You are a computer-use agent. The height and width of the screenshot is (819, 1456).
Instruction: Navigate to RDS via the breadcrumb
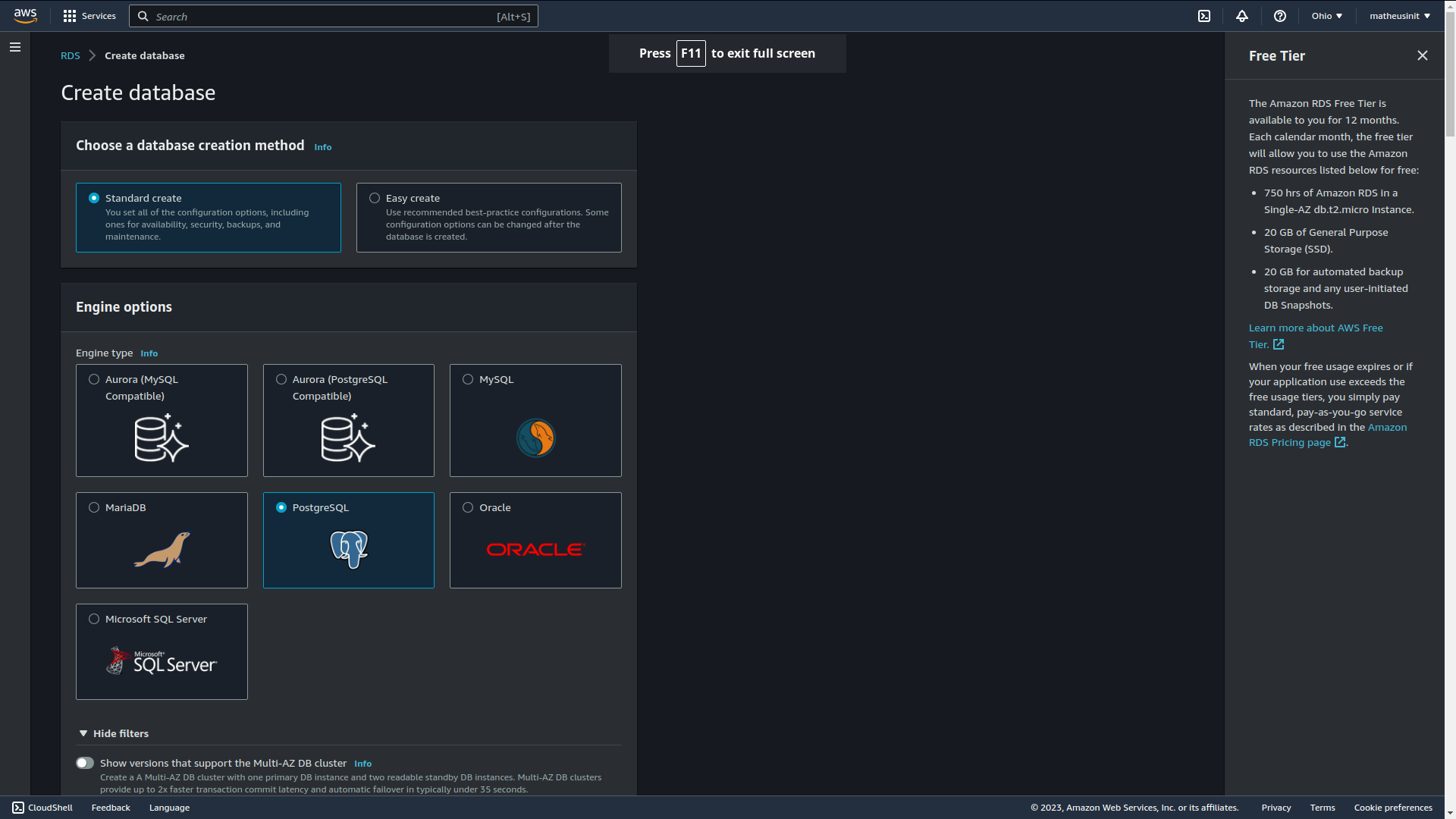[x=70, y=55]
